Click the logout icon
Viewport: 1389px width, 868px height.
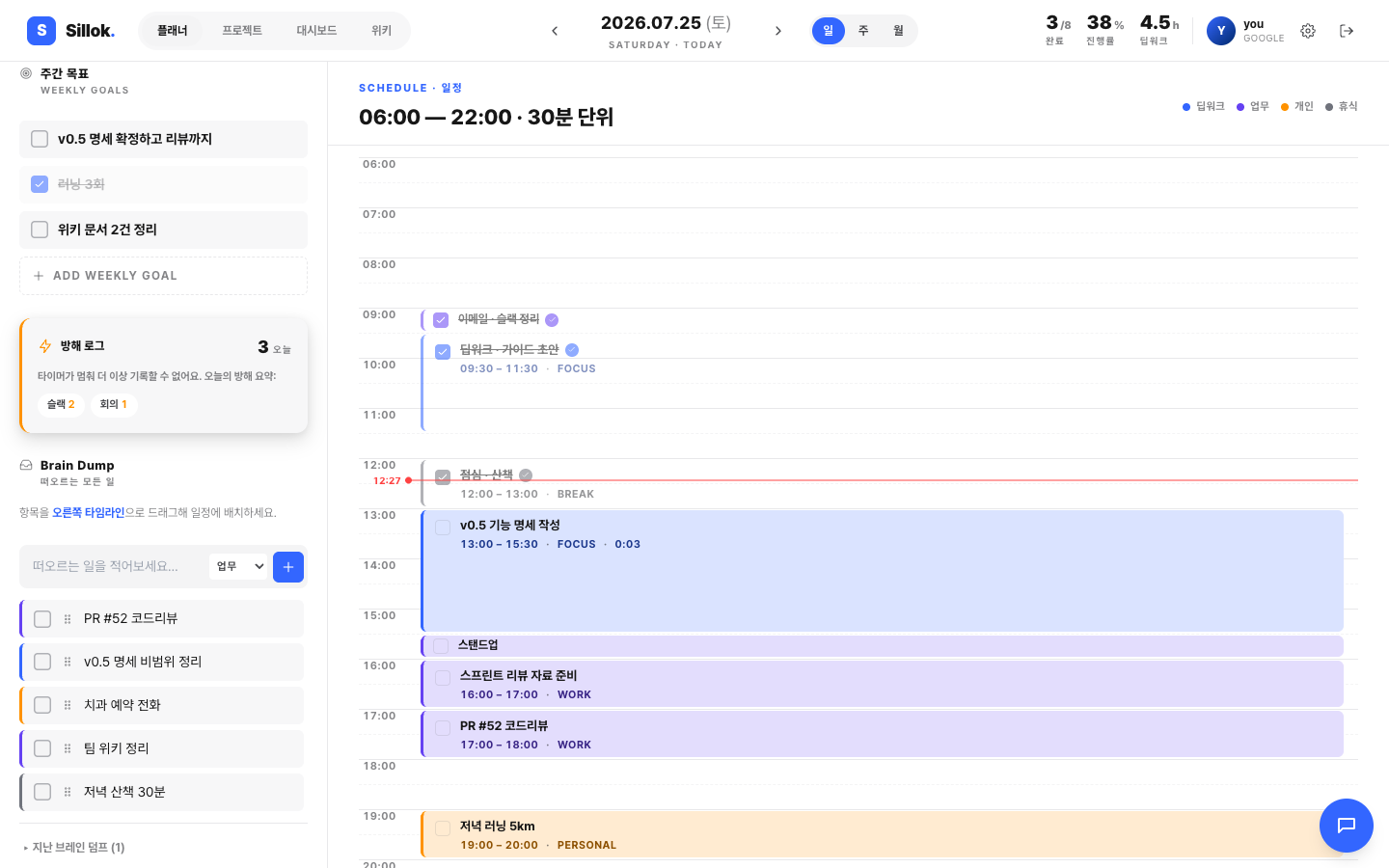pos(1347,31)
